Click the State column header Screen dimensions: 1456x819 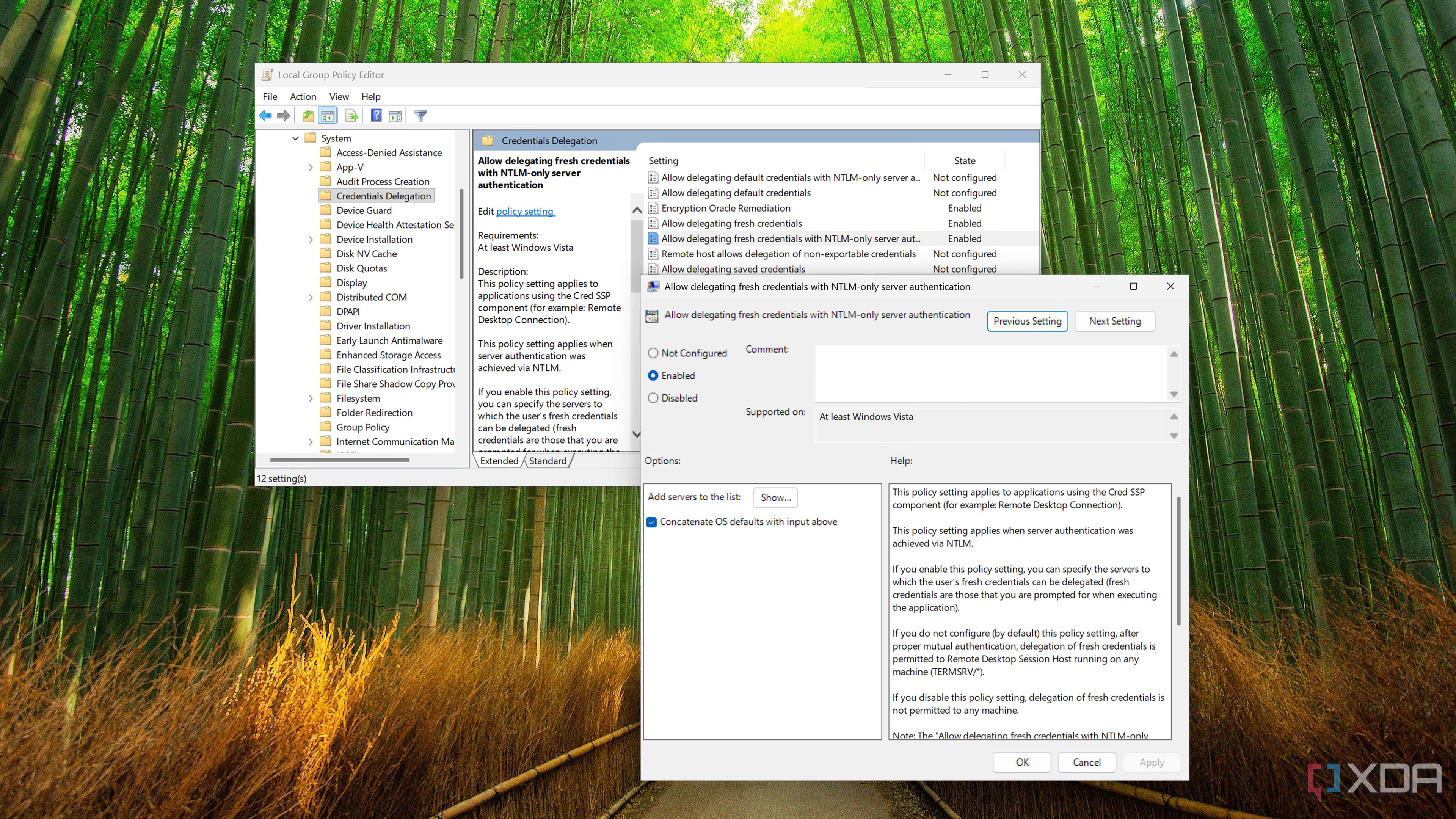(964, 161)
